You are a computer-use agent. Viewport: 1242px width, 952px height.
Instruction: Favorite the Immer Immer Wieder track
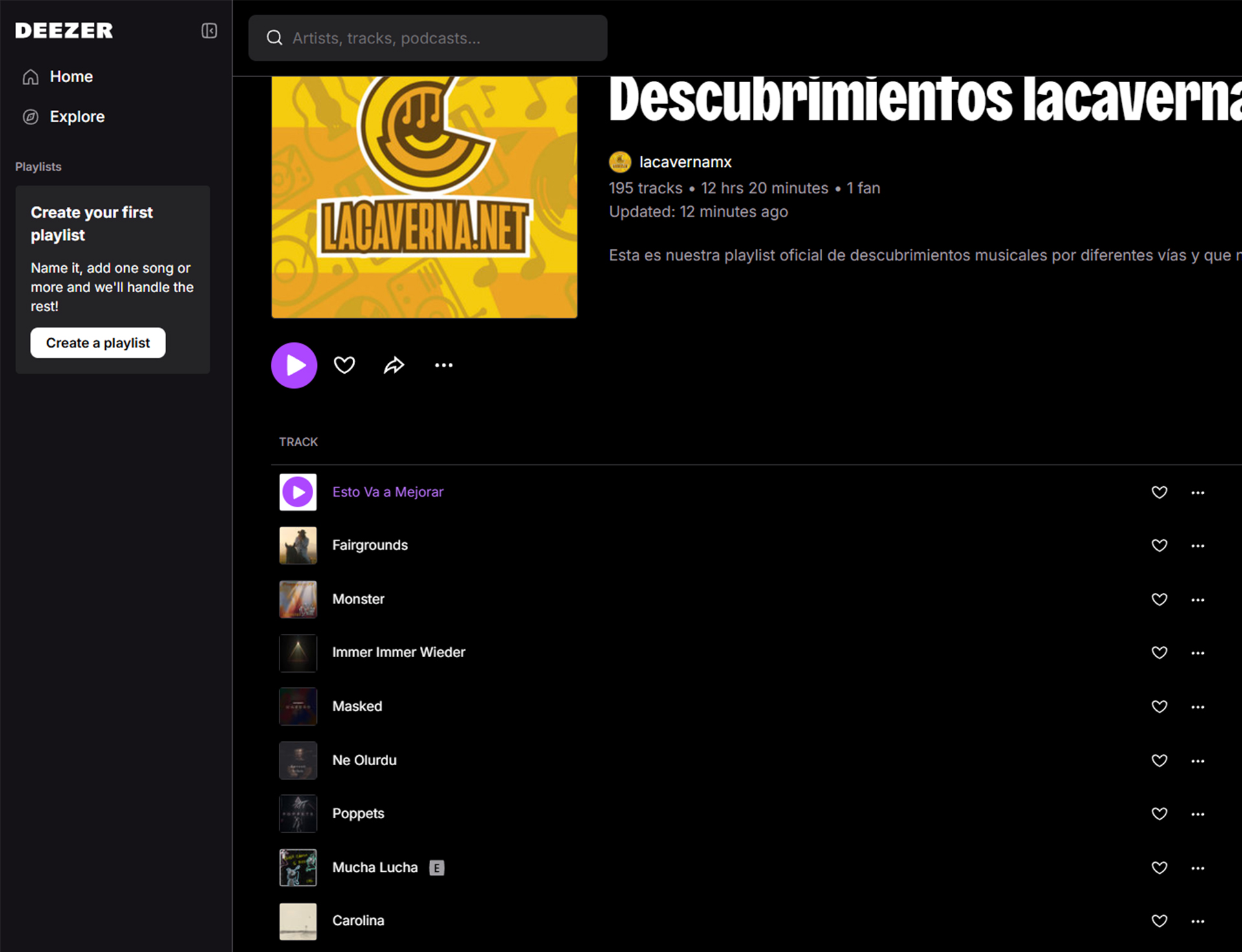click(1159, 653)
